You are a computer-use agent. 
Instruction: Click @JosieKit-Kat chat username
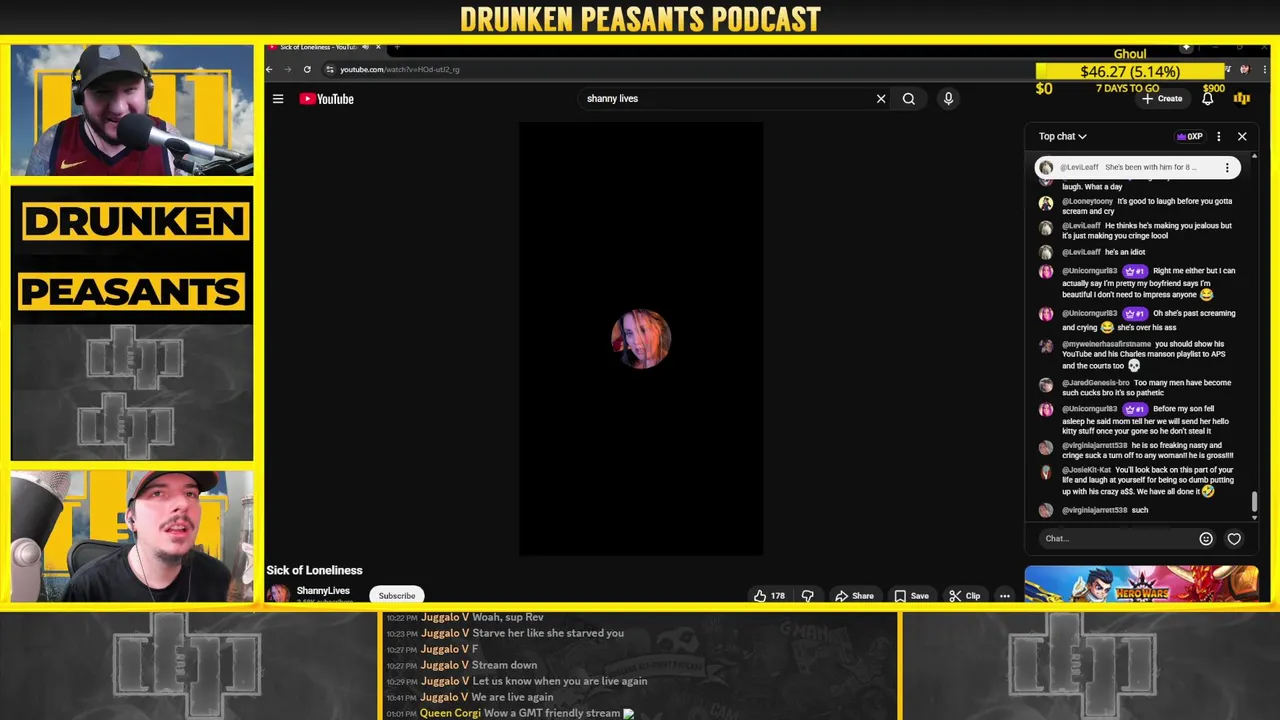point(1086,470)
